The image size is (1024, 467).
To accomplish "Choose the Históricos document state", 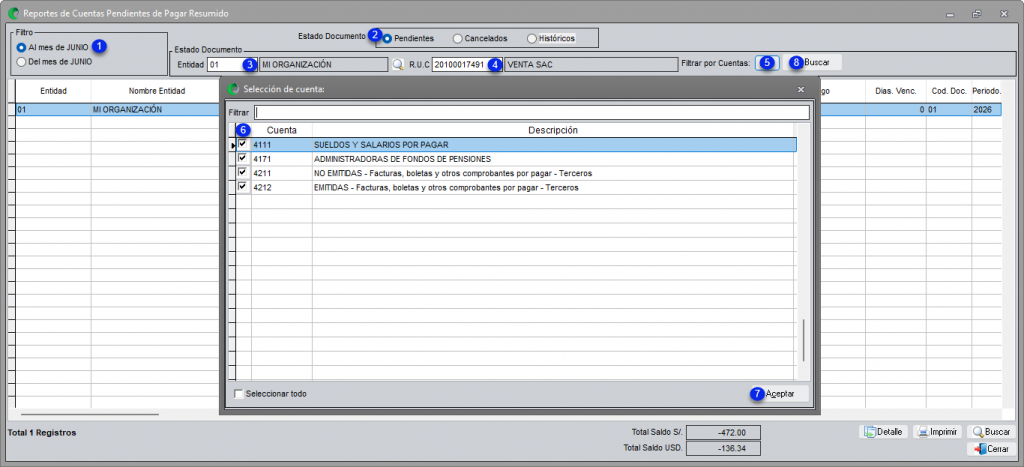I will (x=551, y=38).
